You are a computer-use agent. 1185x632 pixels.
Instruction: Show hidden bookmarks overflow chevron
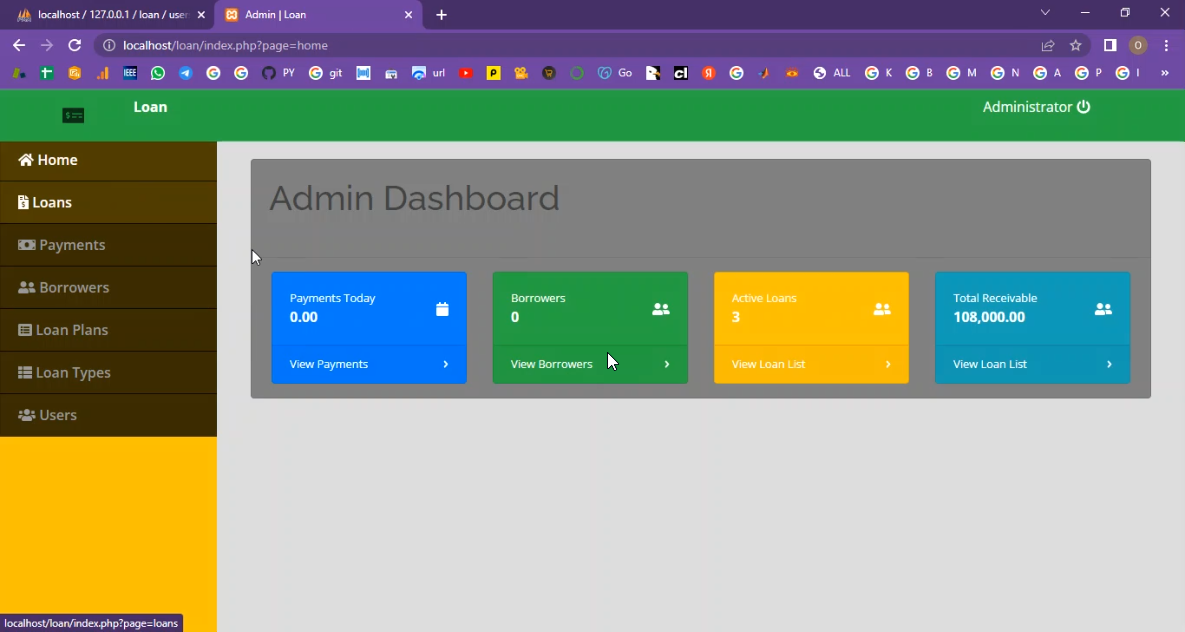[x=1164, y=73]
